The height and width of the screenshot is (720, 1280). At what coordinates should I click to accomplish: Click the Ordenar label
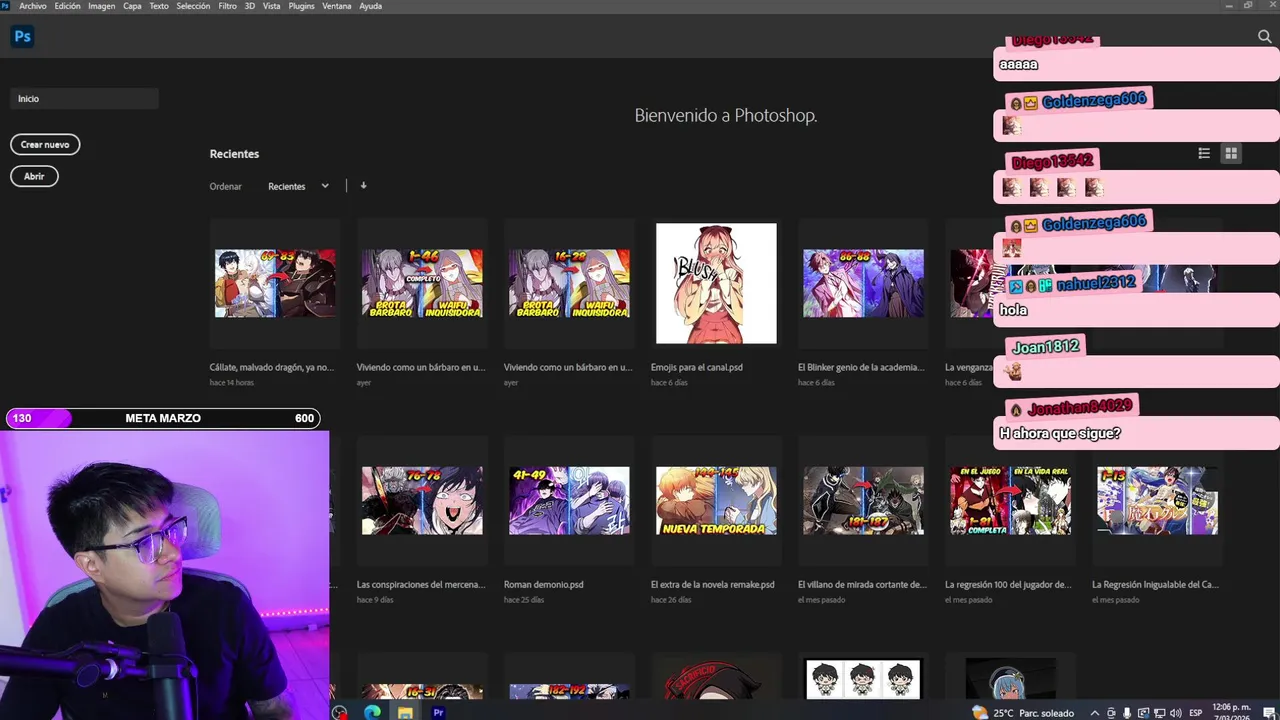click(226, 186)
